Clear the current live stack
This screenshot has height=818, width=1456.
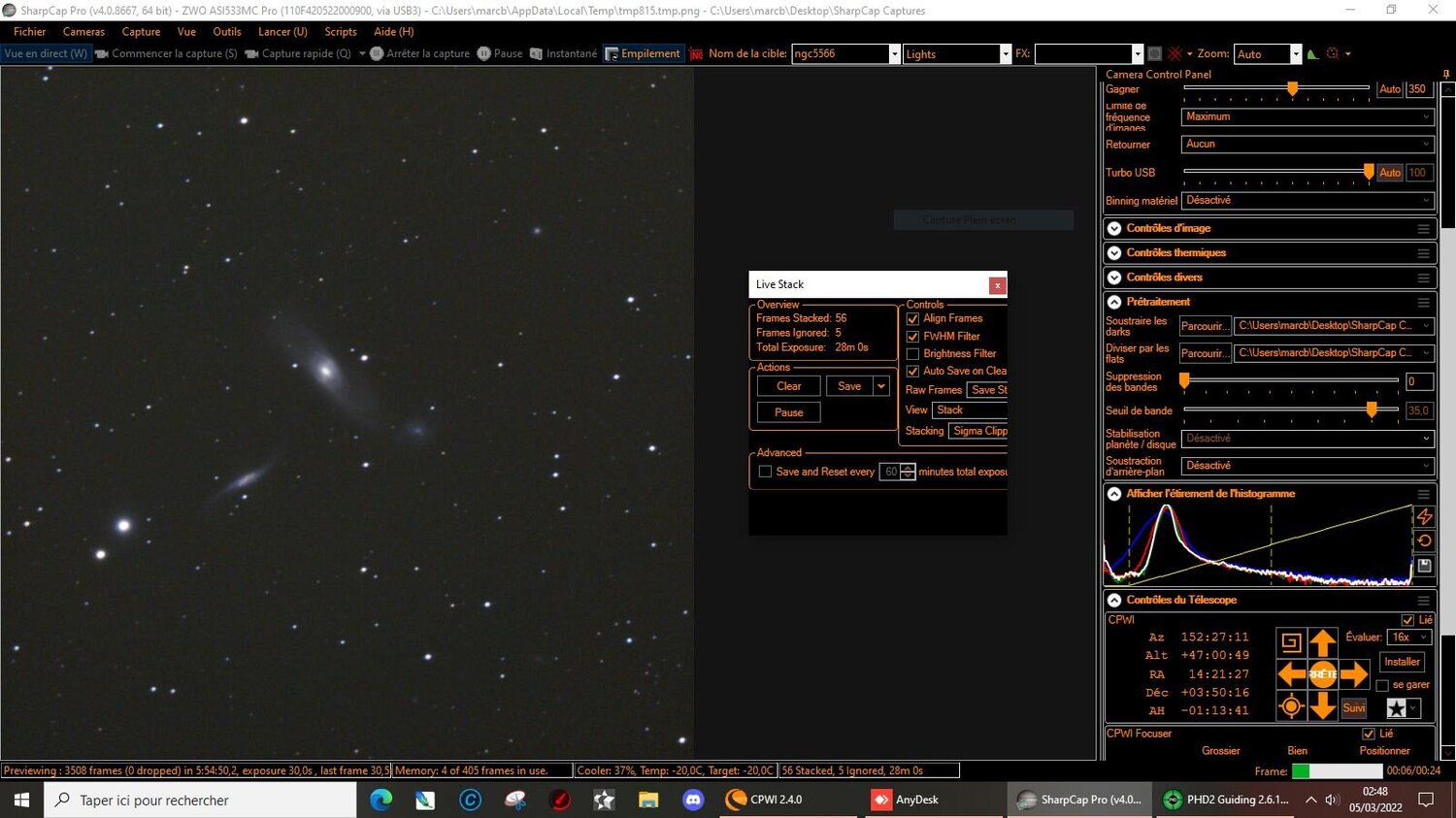pyautogui.click(x=787, y=385)
